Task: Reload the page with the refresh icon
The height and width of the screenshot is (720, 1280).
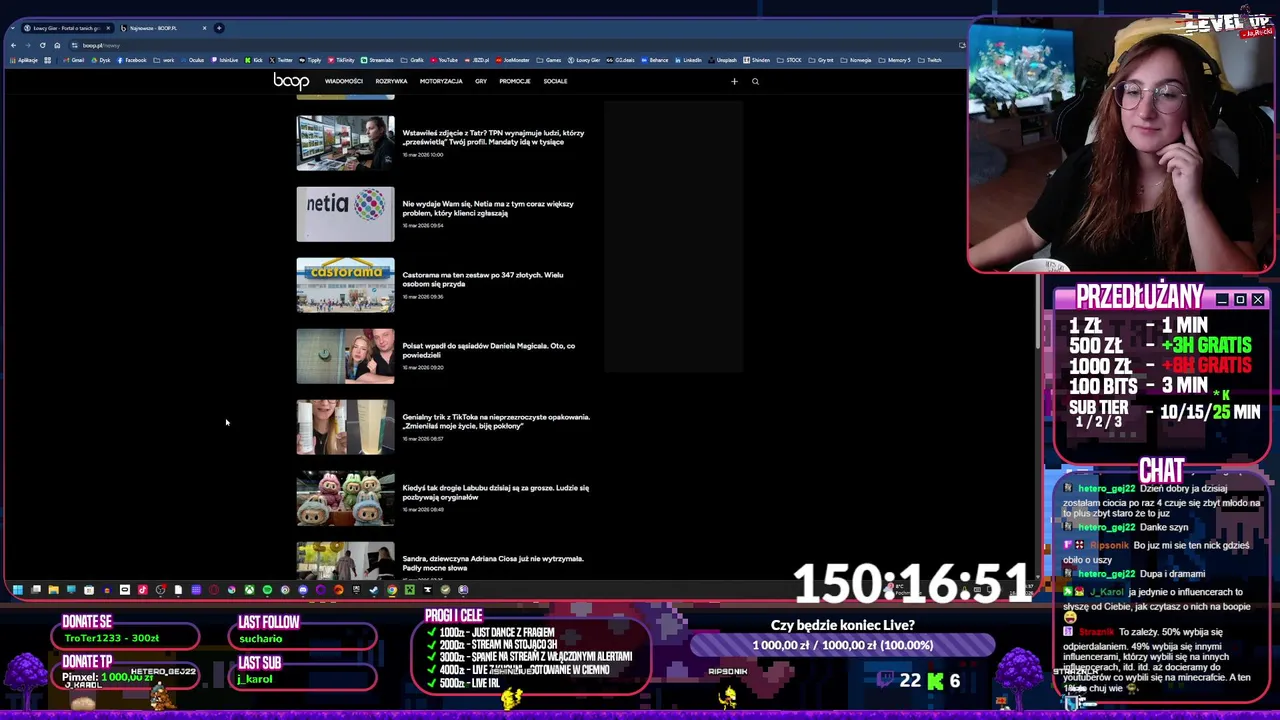Action: pyautogui.click(x=42, y=45)
